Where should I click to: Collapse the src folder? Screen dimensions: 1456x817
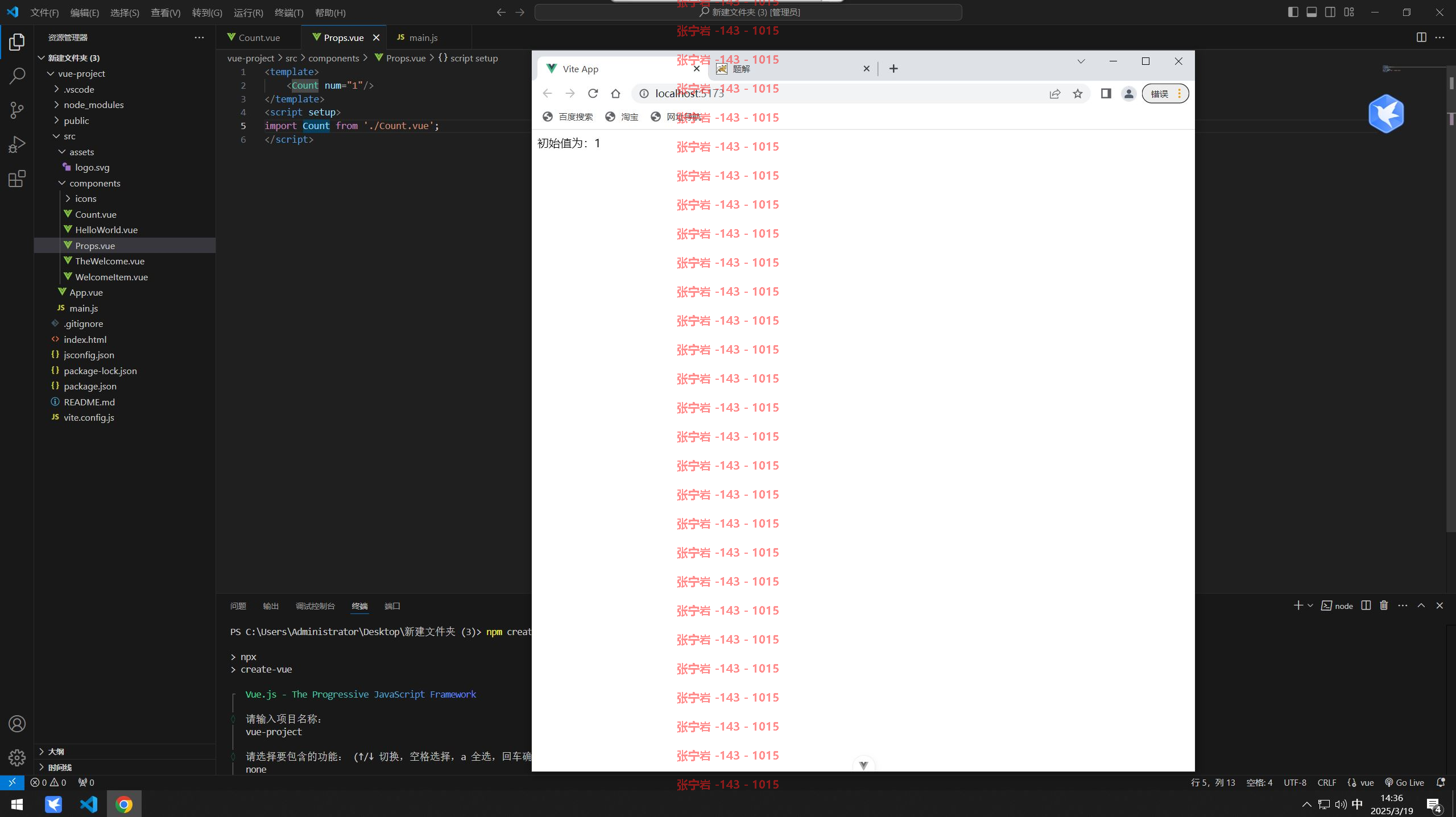[x=69, y=136]
